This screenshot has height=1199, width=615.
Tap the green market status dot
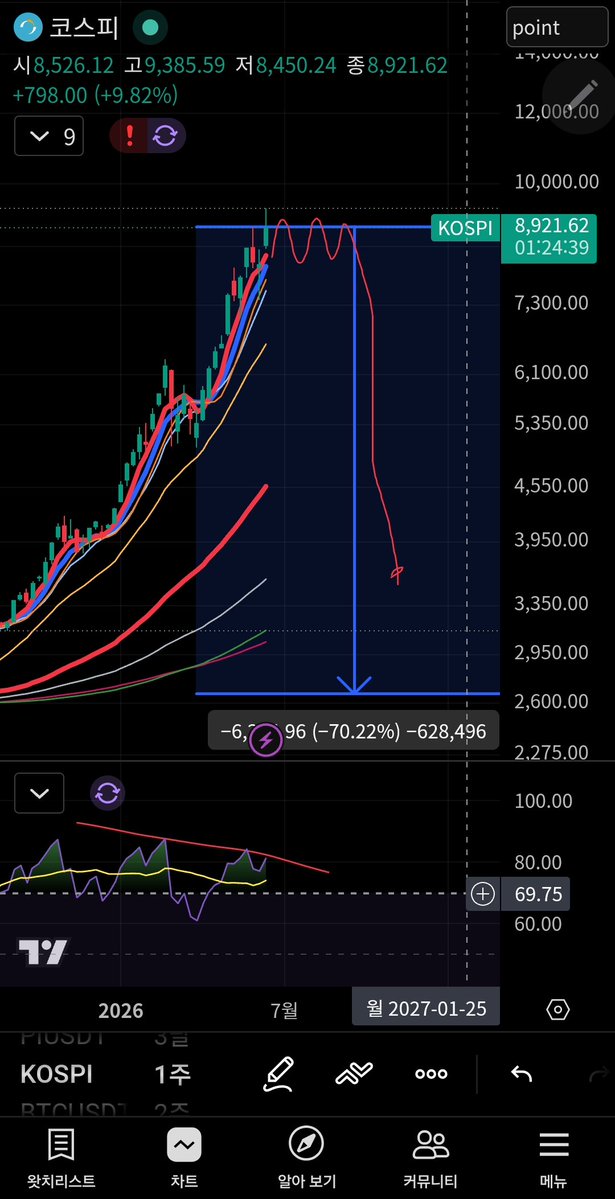coord(151,28)
